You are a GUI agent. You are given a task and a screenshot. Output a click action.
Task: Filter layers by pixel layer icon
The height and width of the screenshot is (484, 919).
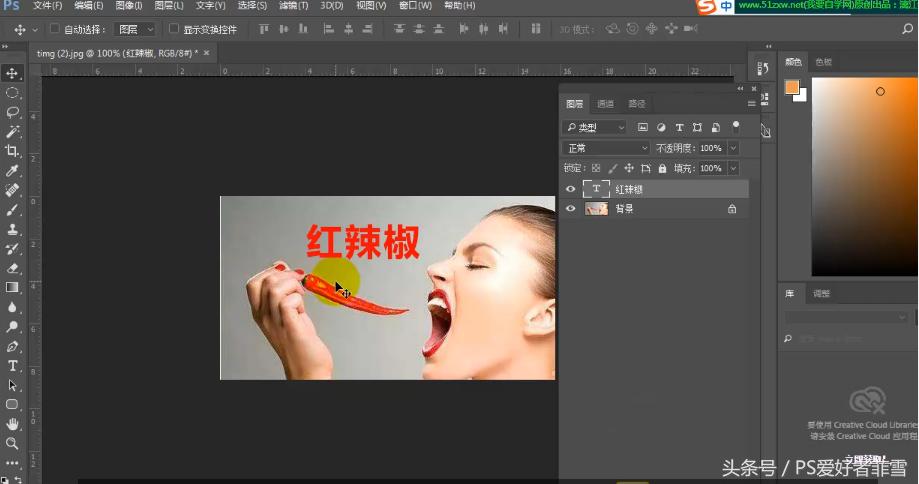[x=643, y=127]
